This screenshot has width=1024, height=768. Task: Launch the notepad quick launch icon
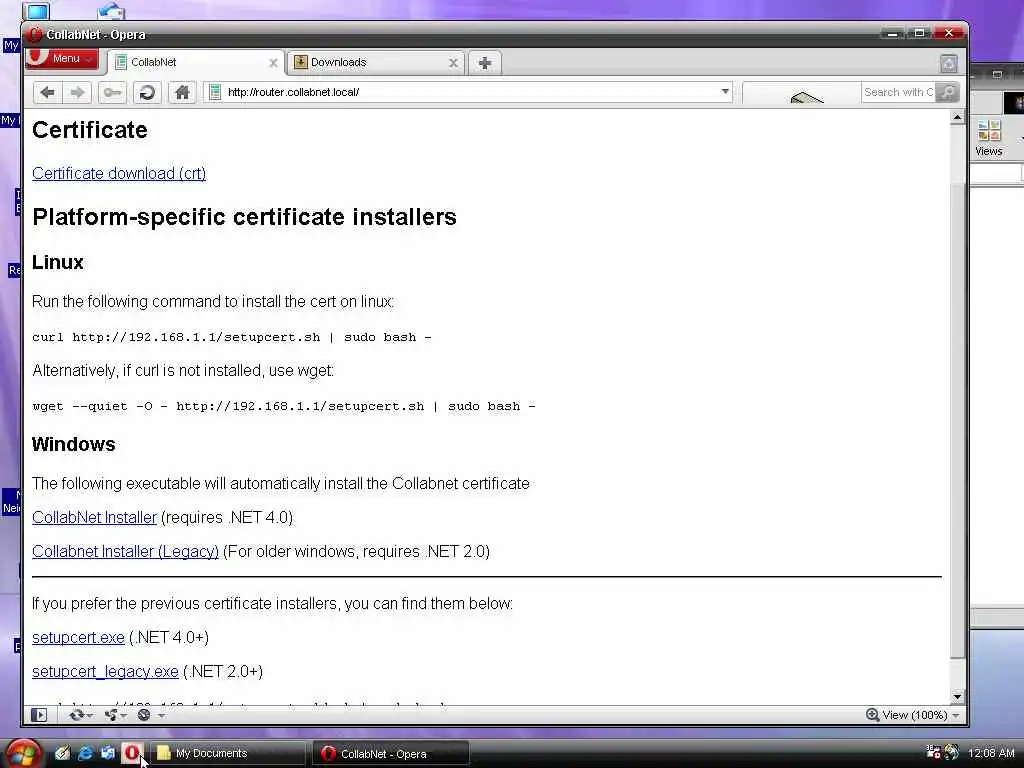[62, 753]
